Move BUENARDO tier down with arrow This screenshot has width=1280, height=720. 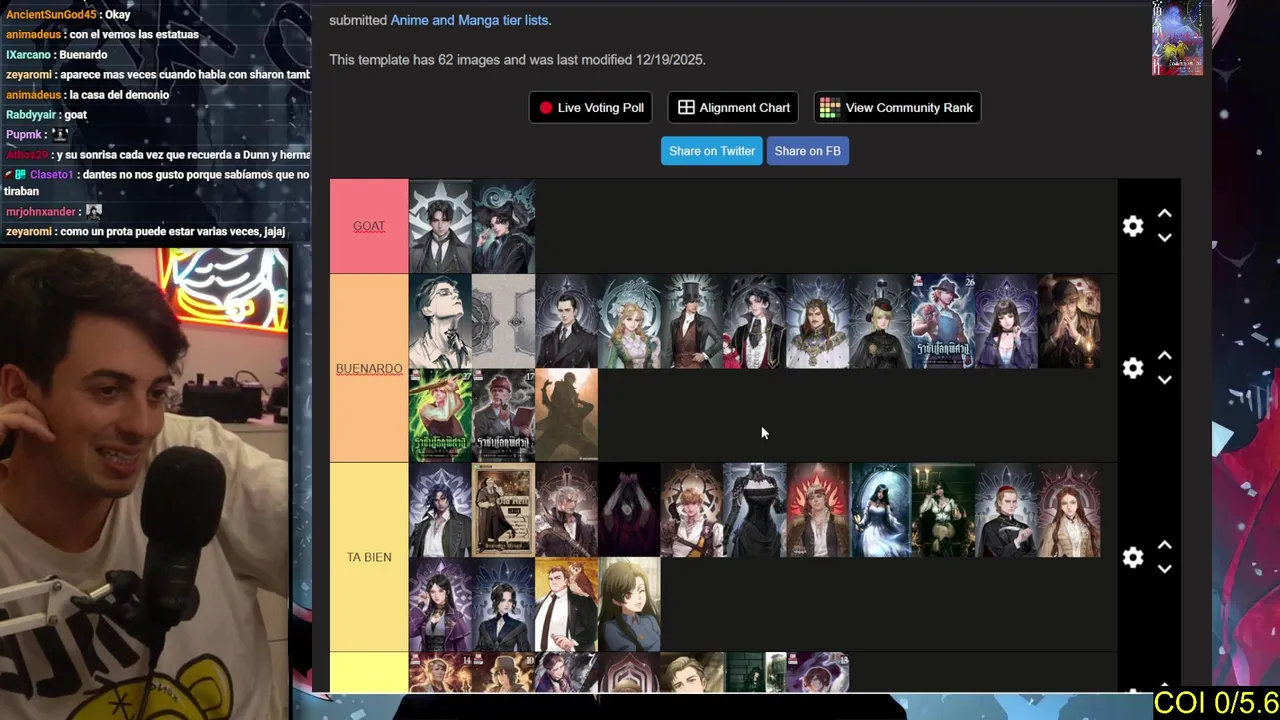[1165, 380]
